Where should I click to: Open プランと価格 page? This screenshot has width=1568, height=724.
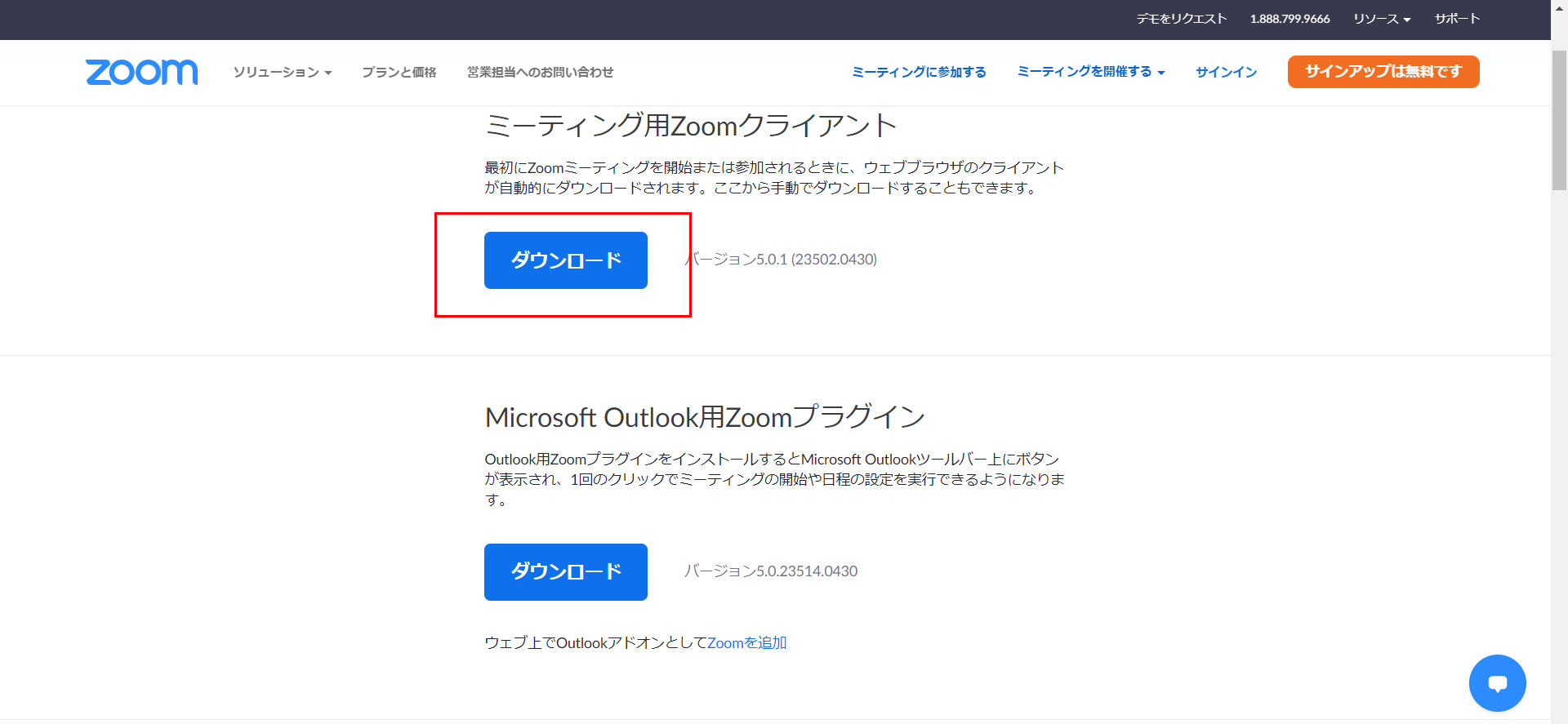coord(399,72)
